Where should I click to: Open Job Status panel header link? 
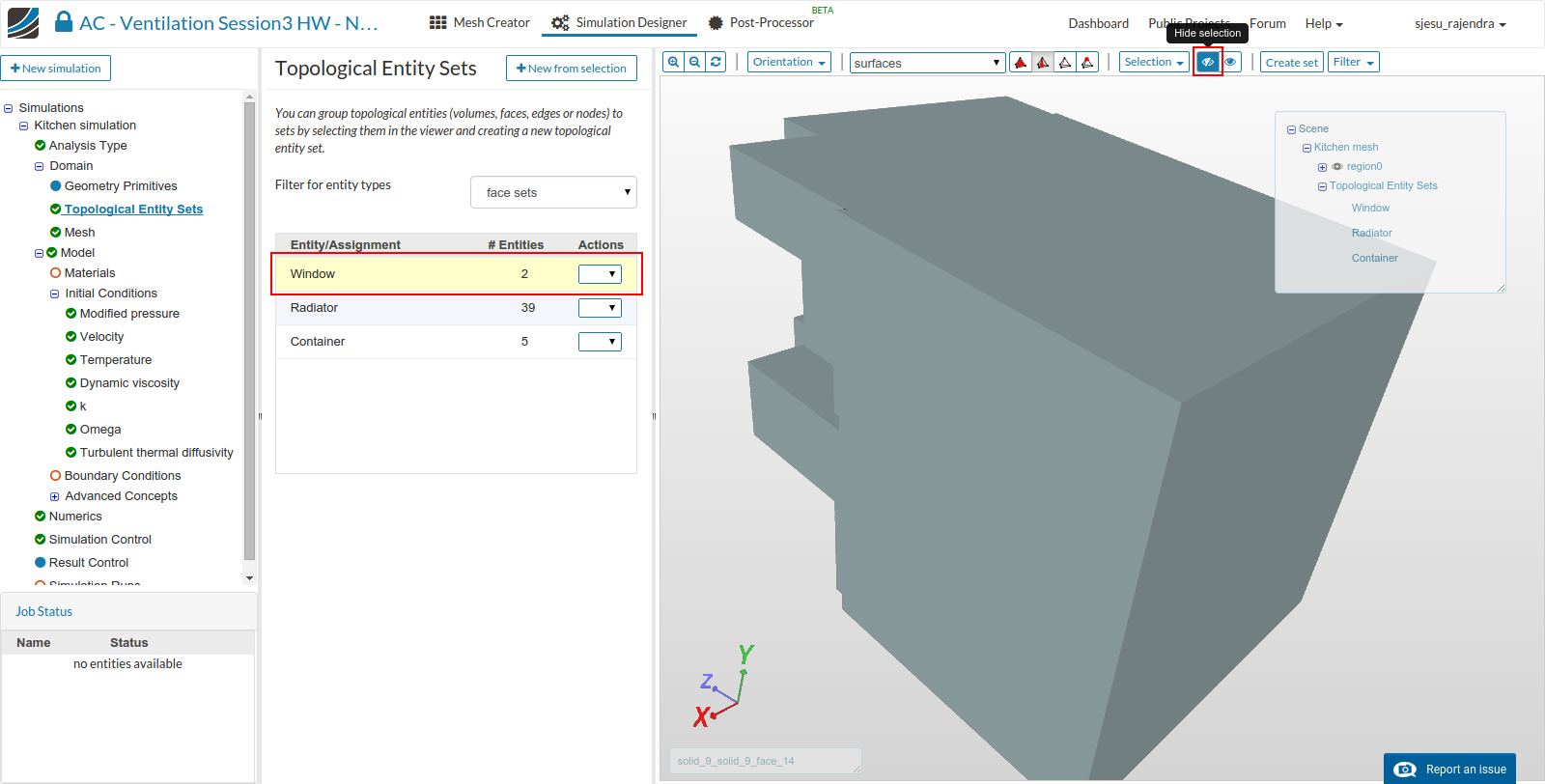43,612
